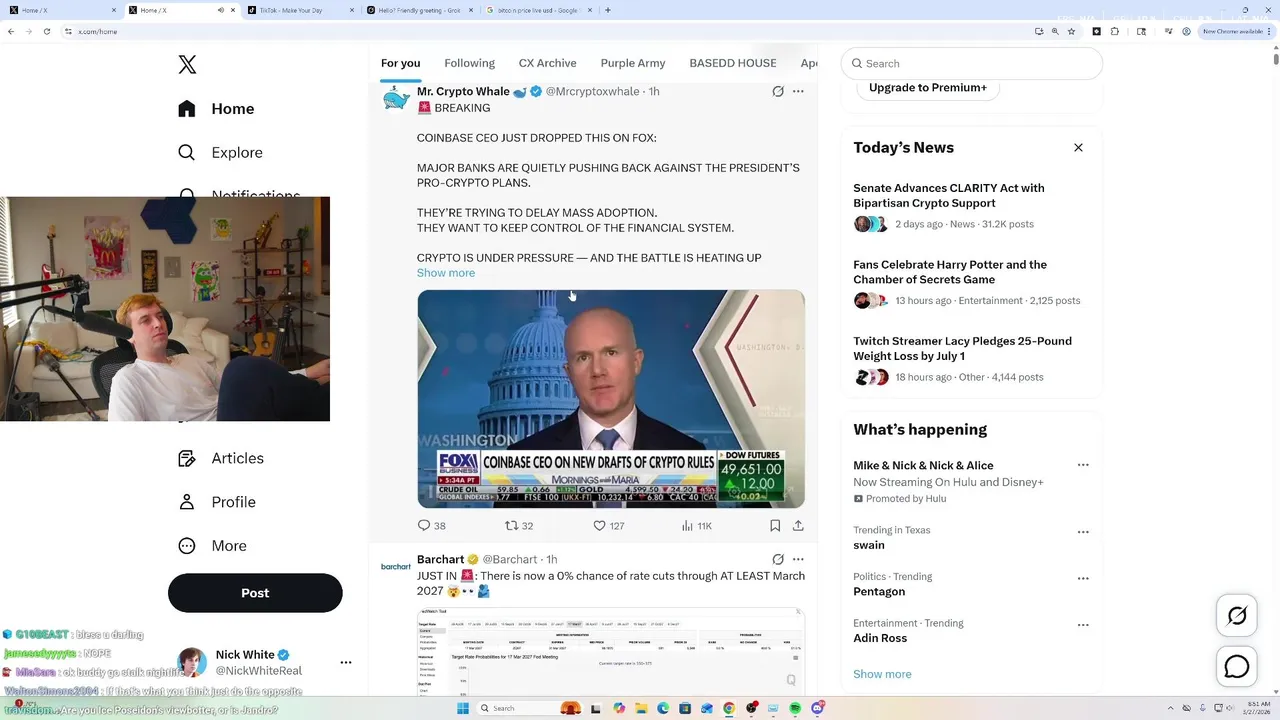Switch to the BASEDD HOUSE tab
The width and height of the screenshot is (1280, 720).
click(733, 63)
